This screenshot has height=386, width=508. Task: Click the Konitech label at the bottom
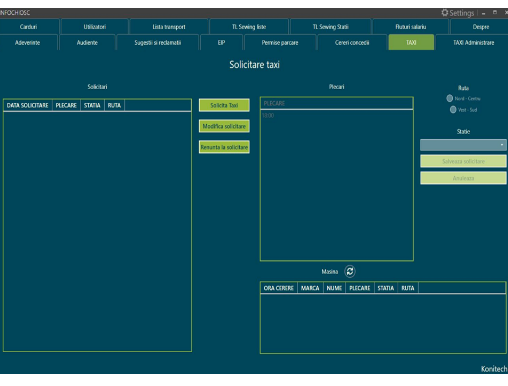(x=494, y=369)
